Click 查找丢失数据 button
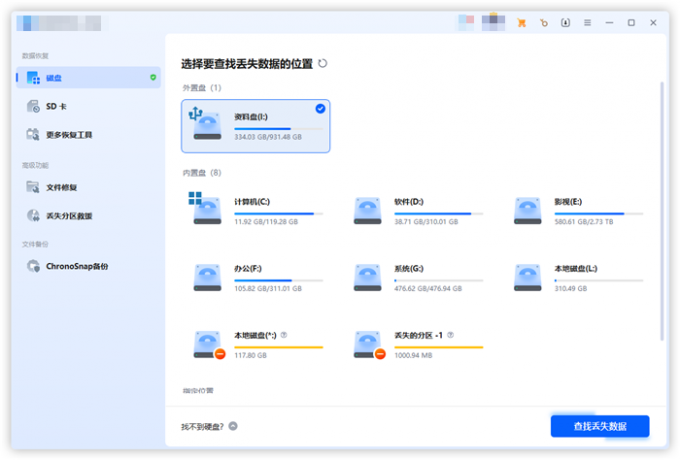Image resolution: width=680 pixels, height=460 pixels. pyautogui.click(x=600, y=426)
